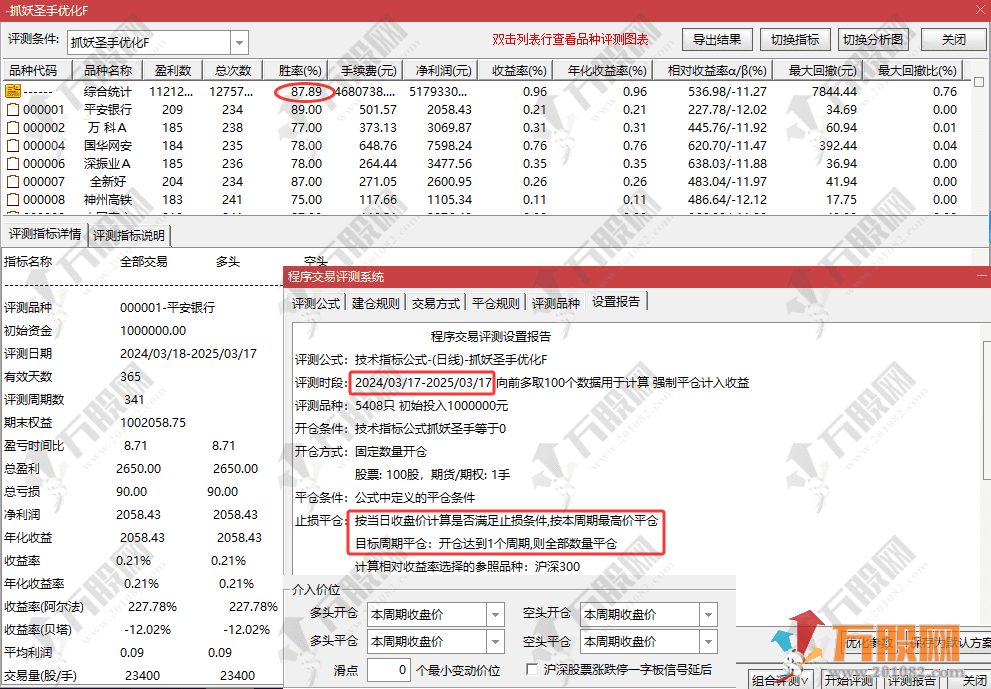Click the icon beside stock code 000008

(13, 200)
